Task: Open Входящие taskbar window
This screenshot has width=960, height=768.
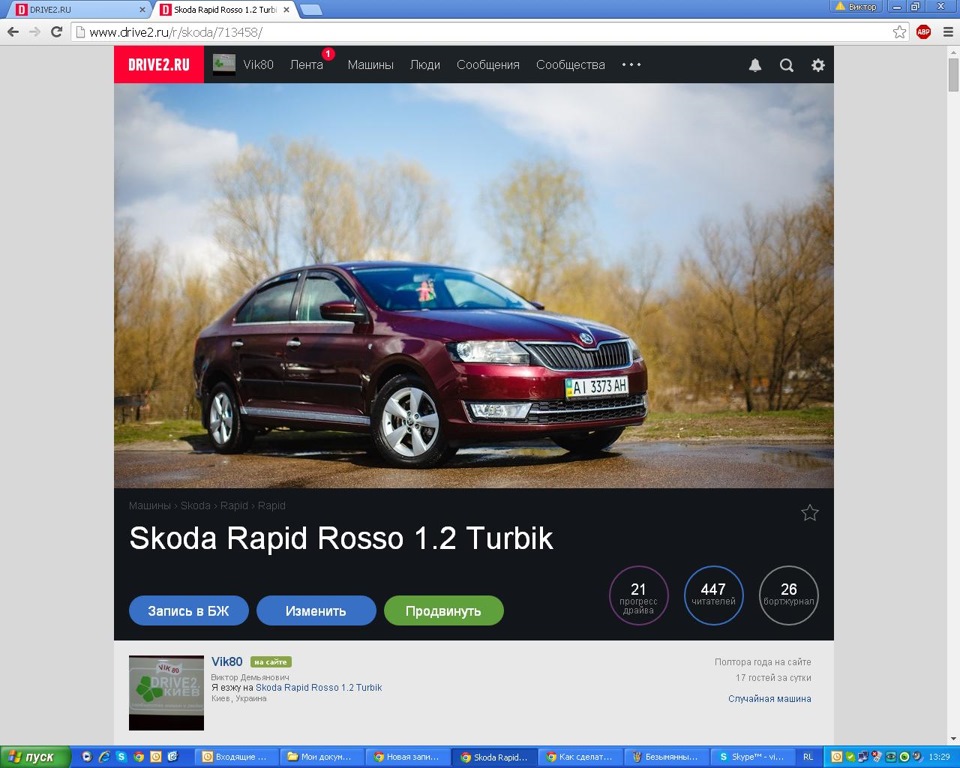Action: pyautogui.click(x=236, y=757)
